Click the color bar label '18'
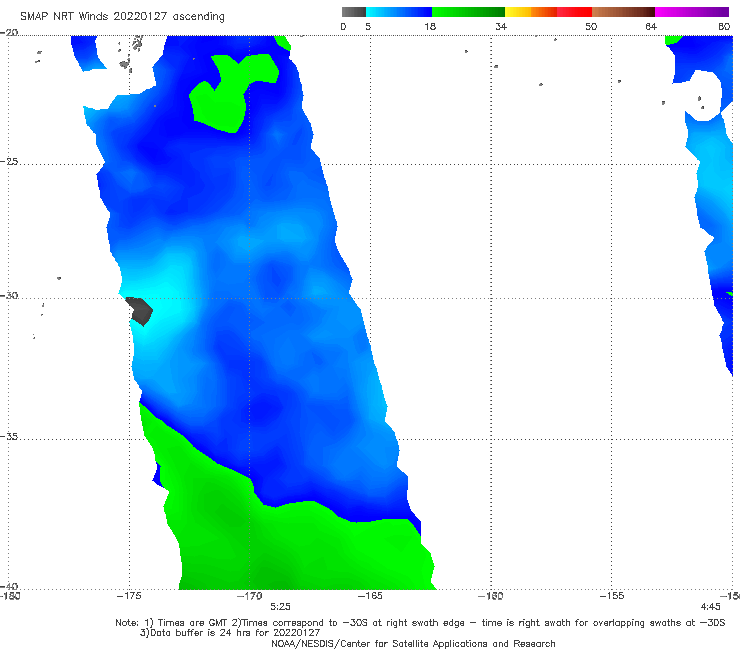Viewport: 740px width, 650px height. point(430,26)
